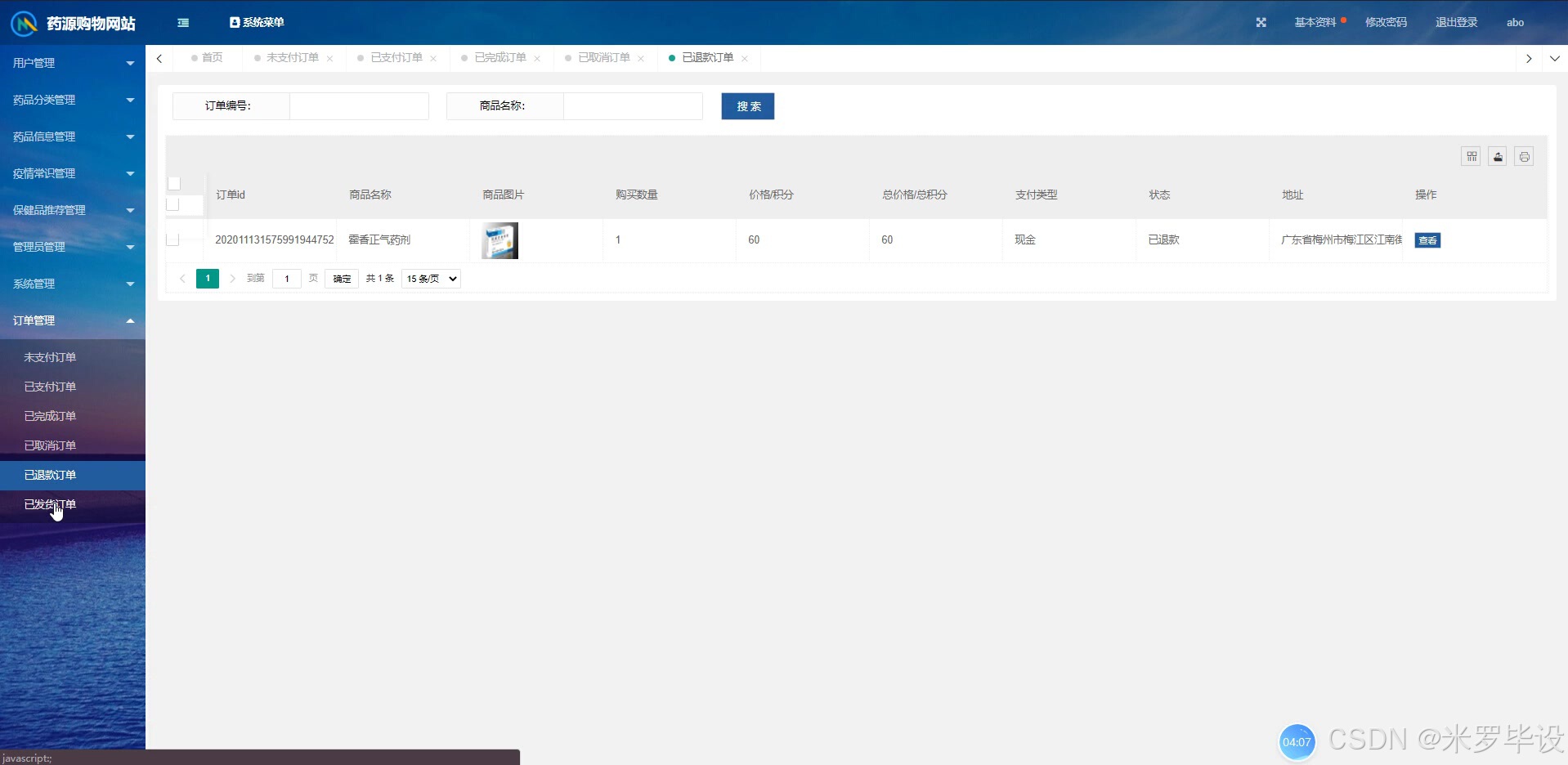Open the product image thumbnail

(500, 240)
